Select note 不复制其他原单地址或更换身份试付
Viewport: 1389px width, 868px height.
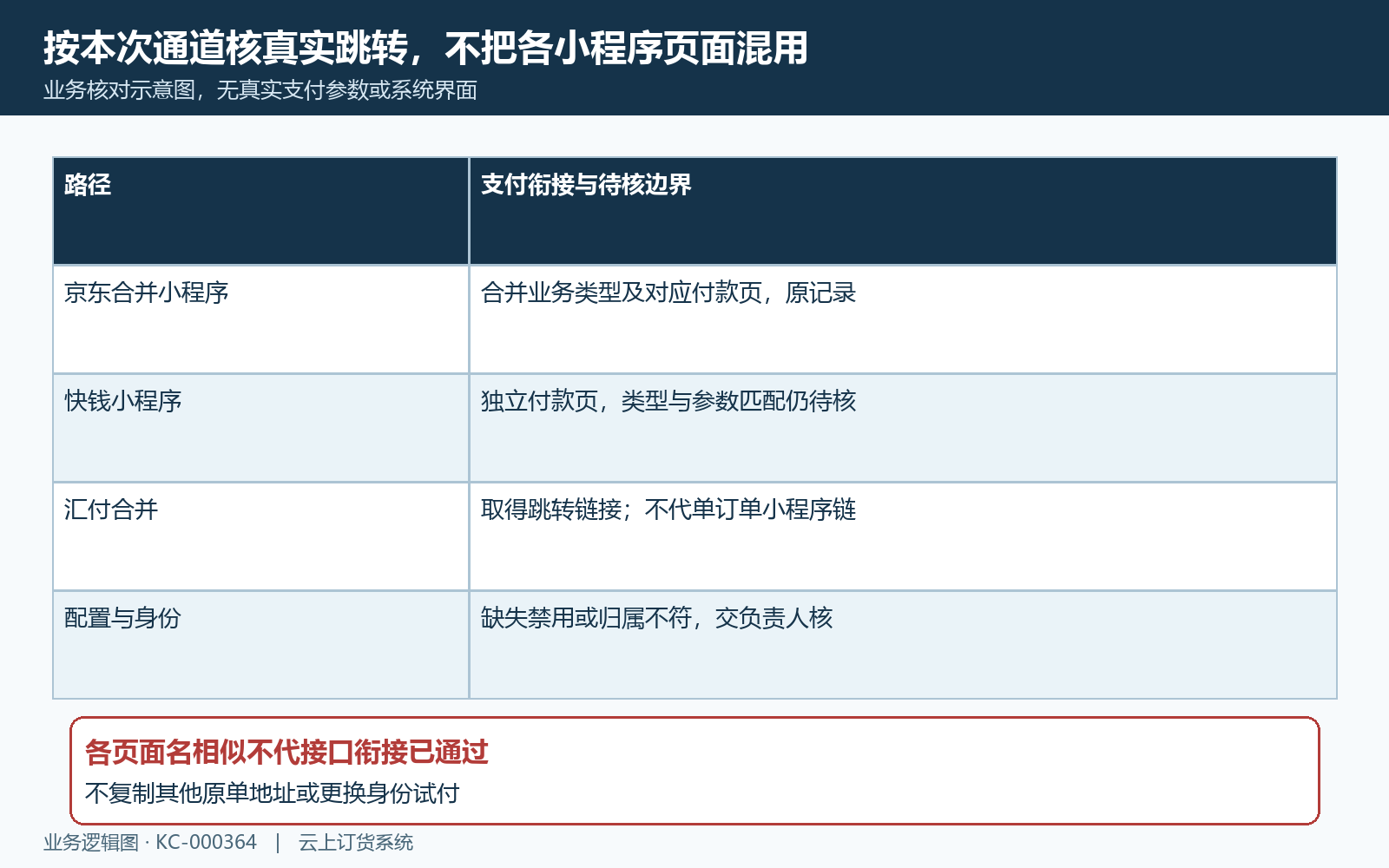tap(272, 793)
